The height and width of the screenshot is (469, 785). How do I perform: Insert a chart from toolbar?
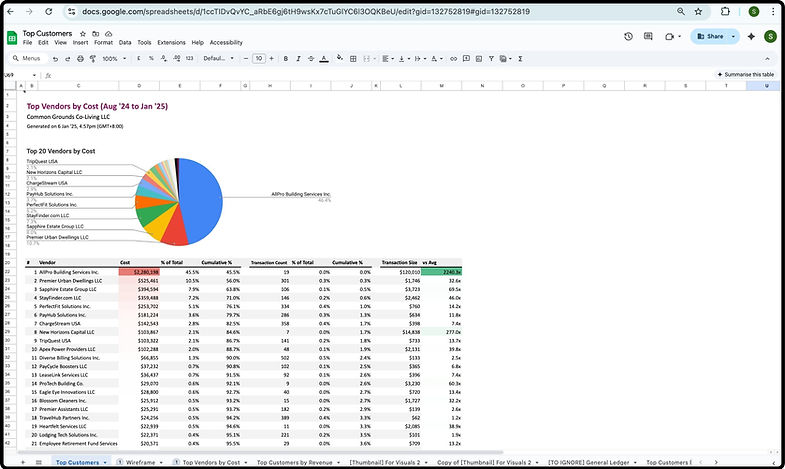479,59
